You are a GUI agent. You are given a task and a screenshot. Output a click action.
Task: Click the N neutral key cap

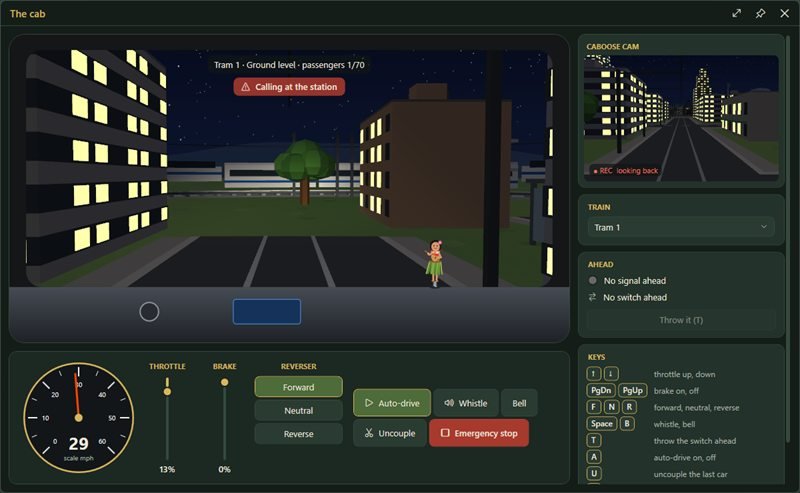coord(611,407)
